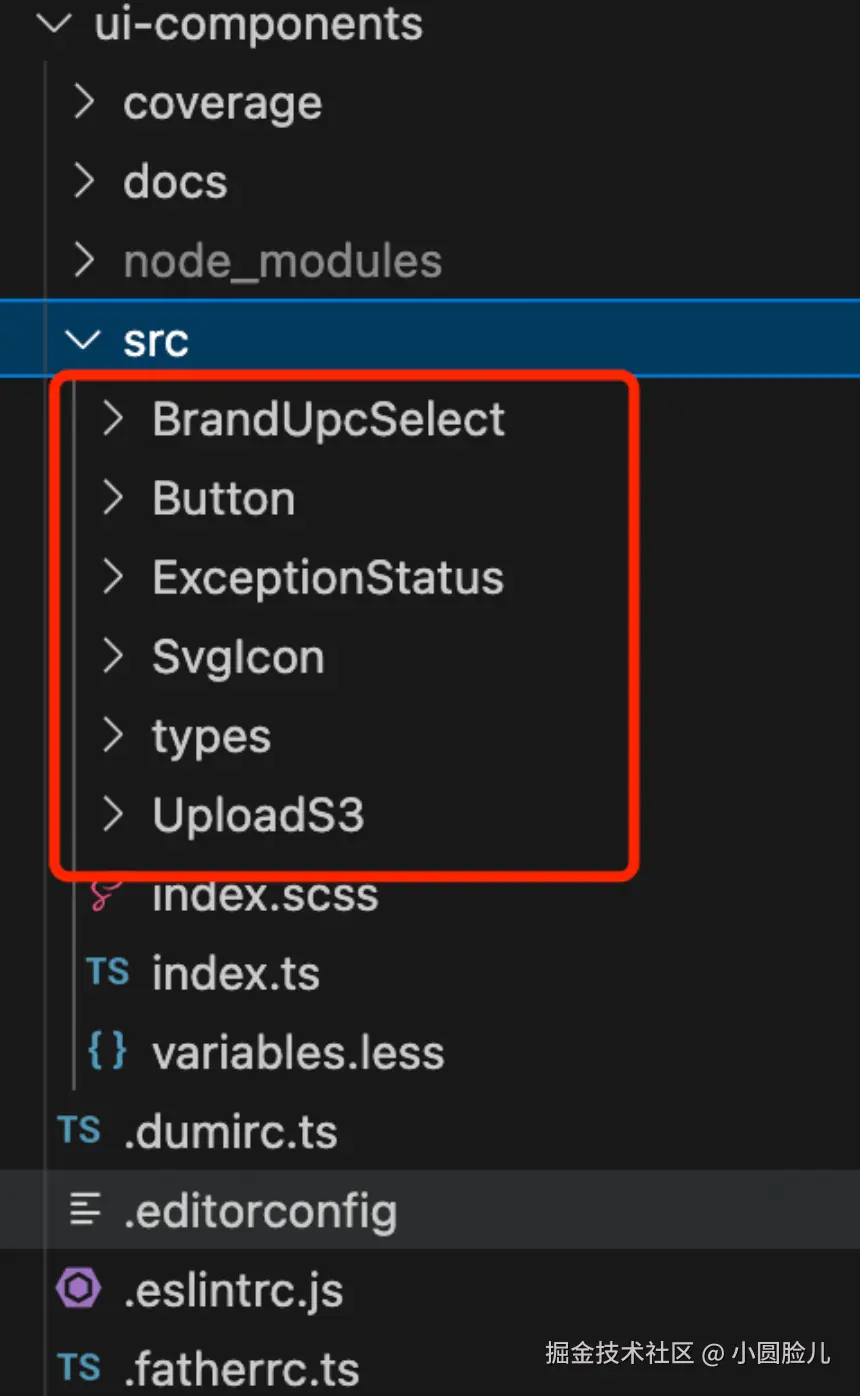Open the SvgIcon folder
The width and height of the screenshot is (860, 1396).
click(238, 657)
